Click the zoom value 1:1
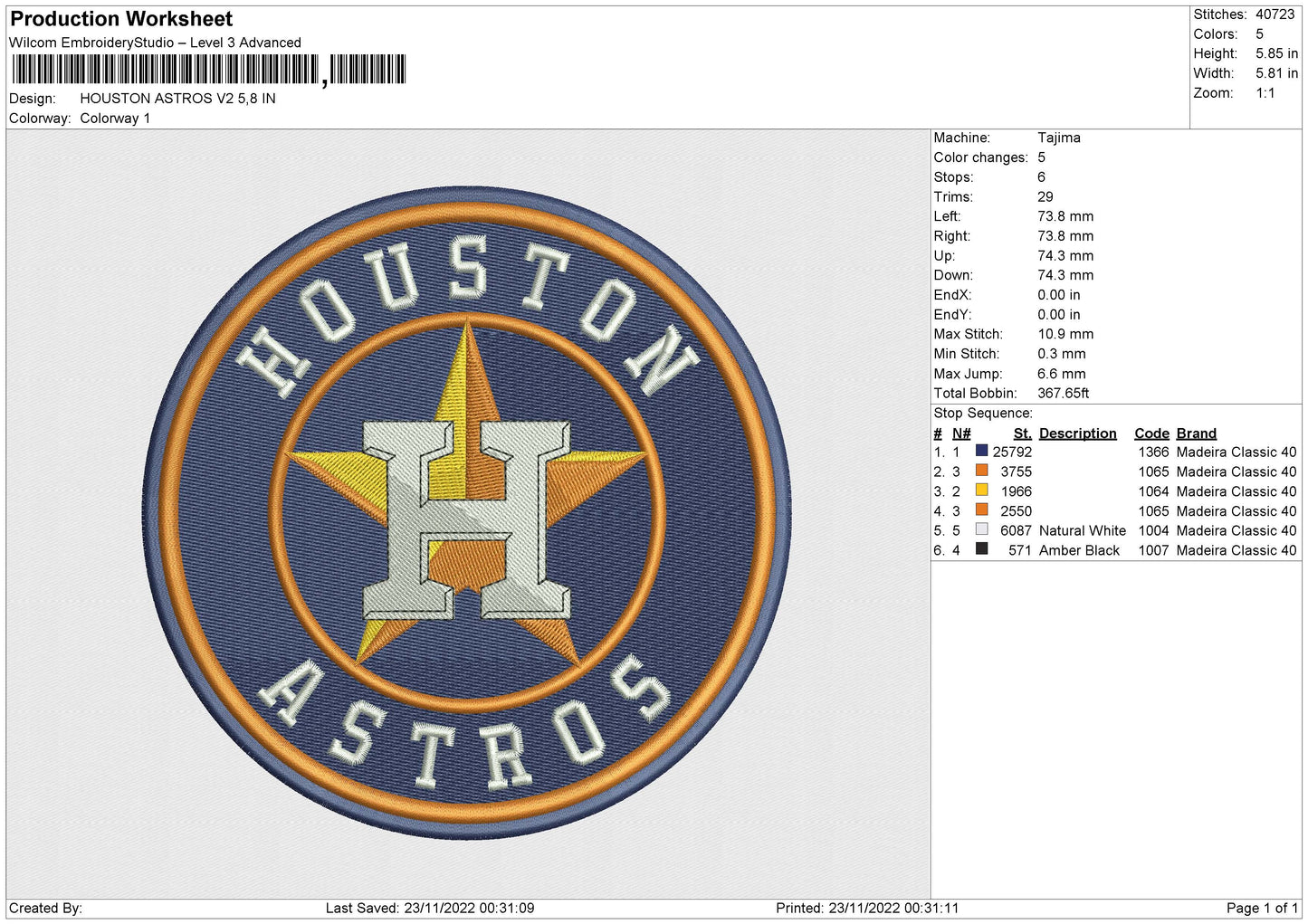The height and width of the screenshot is (924, 1308). click(1265, 93)
